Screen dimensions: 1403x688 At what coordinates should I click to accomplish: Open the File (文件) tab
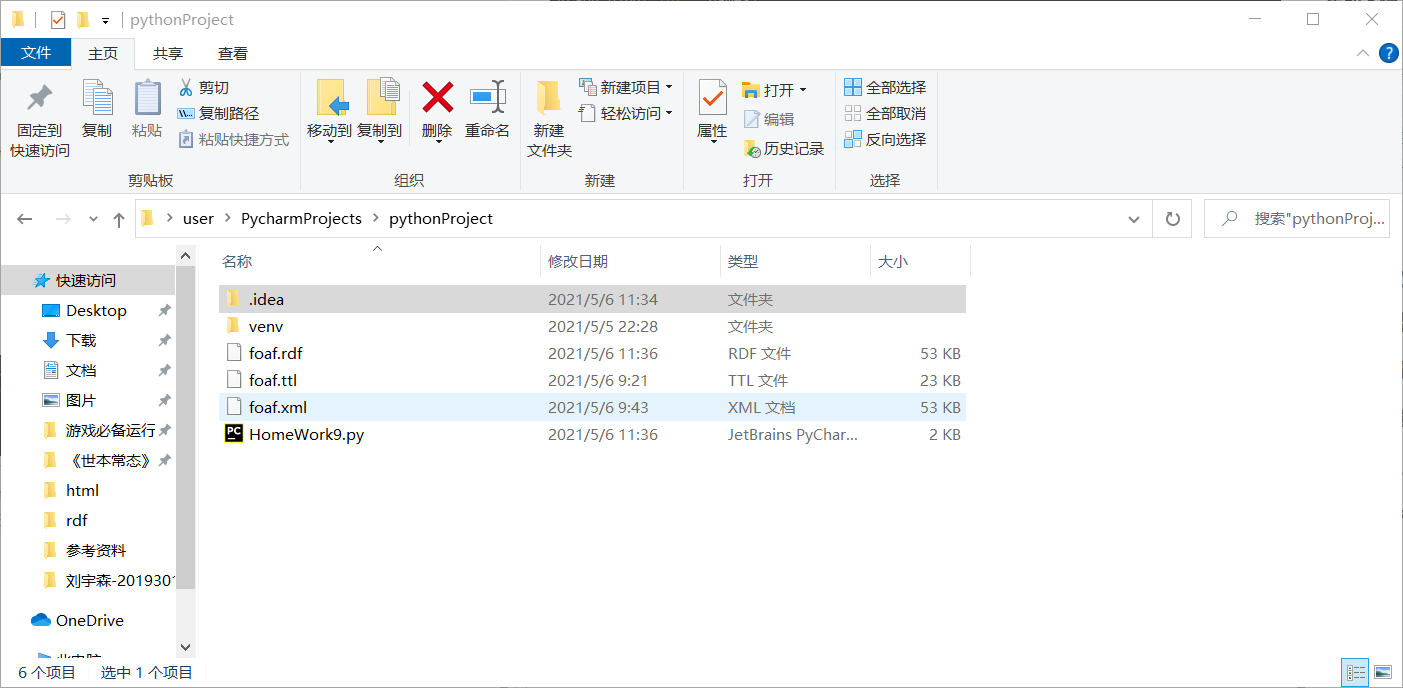[x=36, y=53]
